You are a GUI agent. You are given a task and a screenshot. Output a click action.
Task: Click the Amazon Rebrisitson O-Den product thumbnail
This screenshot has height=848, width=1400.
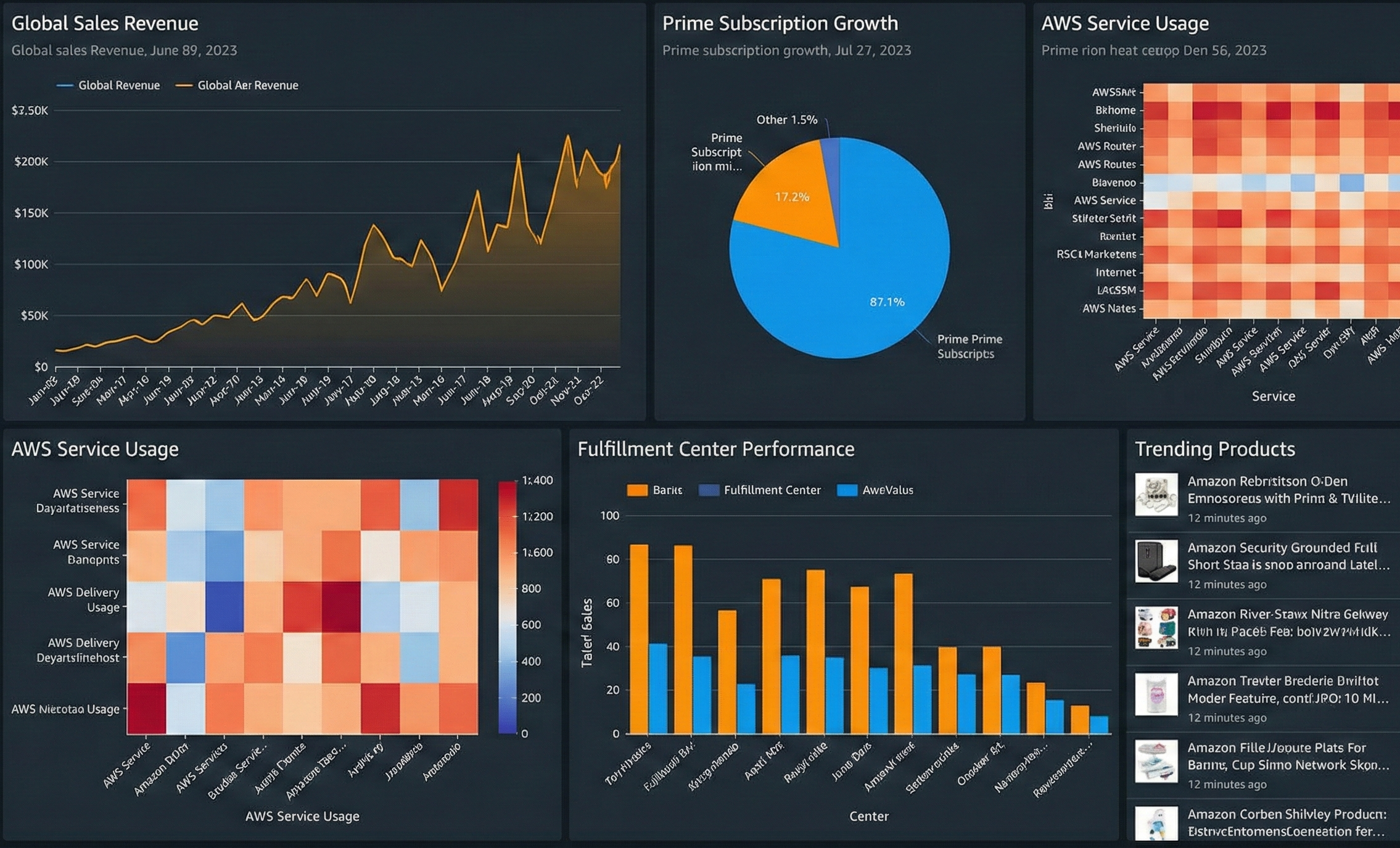1156,493
